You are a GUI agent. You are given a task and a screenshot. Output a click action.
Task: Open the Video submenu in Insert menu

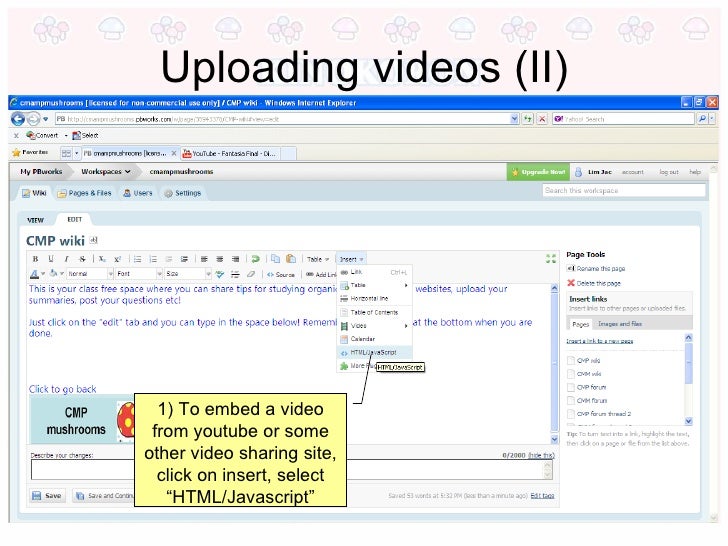(374, 326)
